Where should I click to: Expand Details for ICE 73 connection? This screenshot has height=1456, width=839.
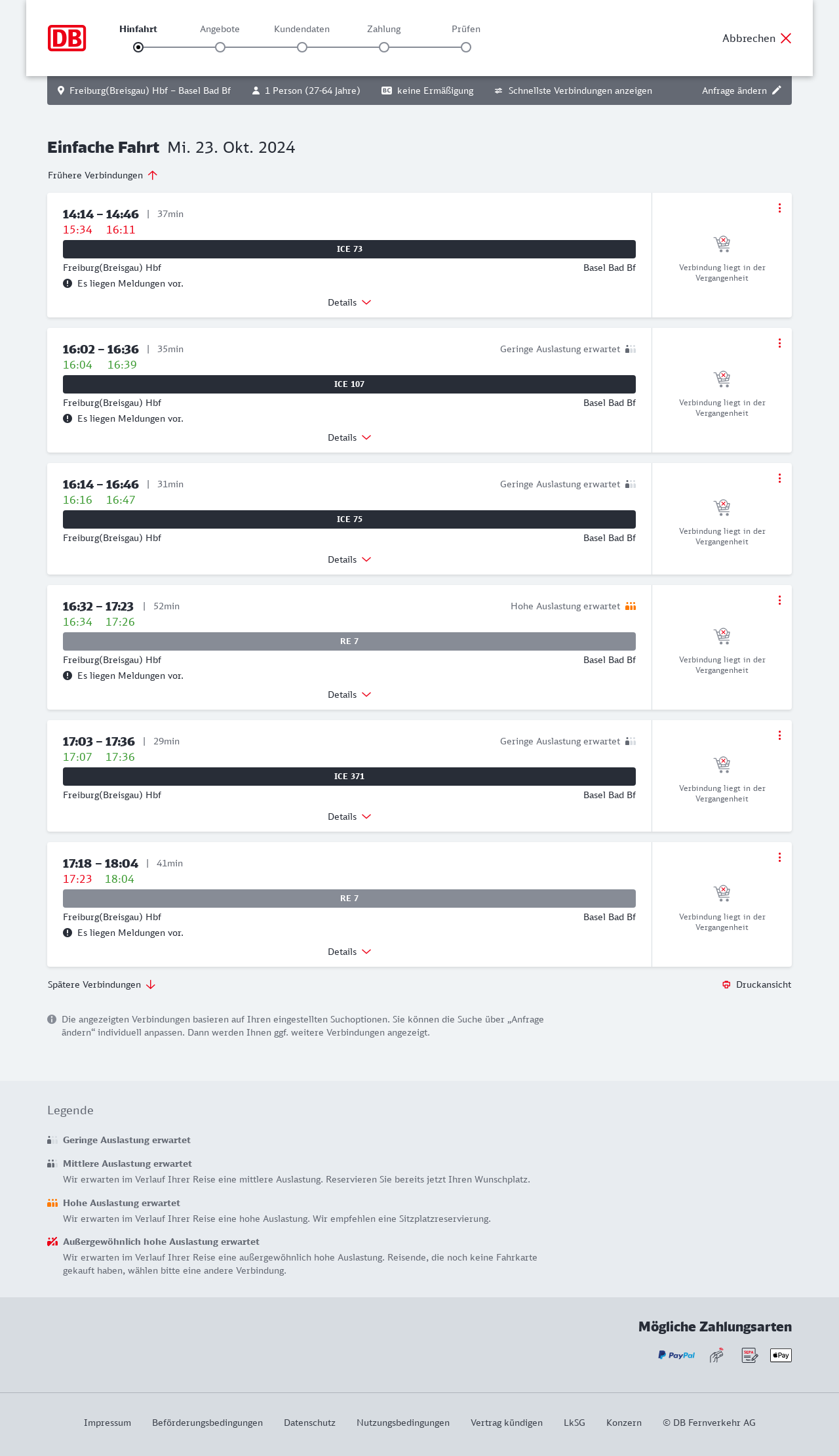tap(349, 302)
